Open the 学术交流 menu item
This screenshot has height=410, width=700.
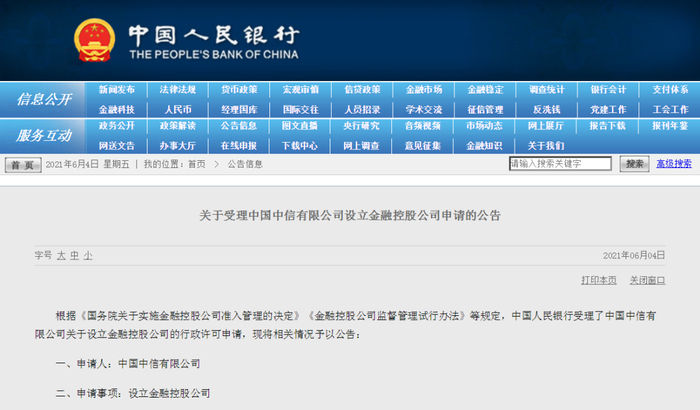click(424, 110)
